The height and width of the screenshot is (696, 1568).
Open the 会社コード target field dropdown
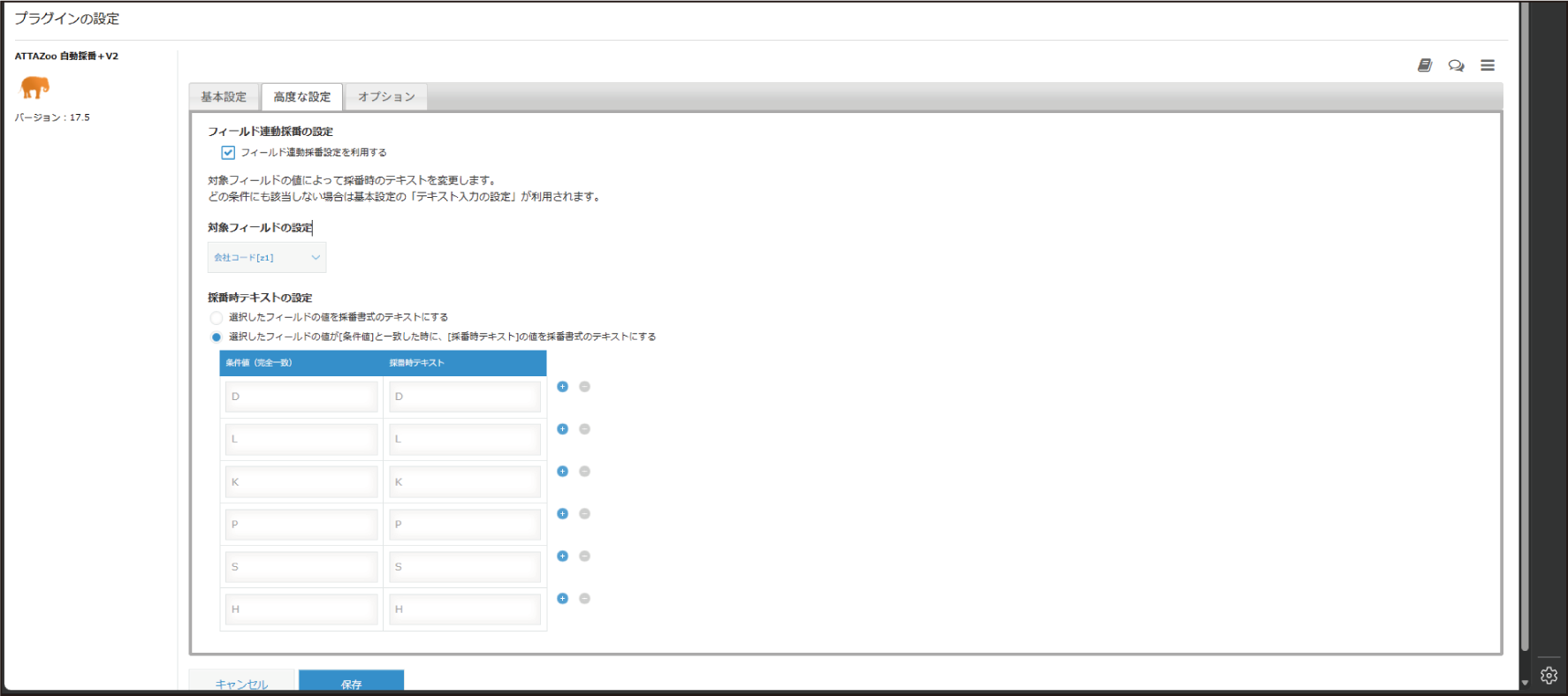tap(267, 258)
